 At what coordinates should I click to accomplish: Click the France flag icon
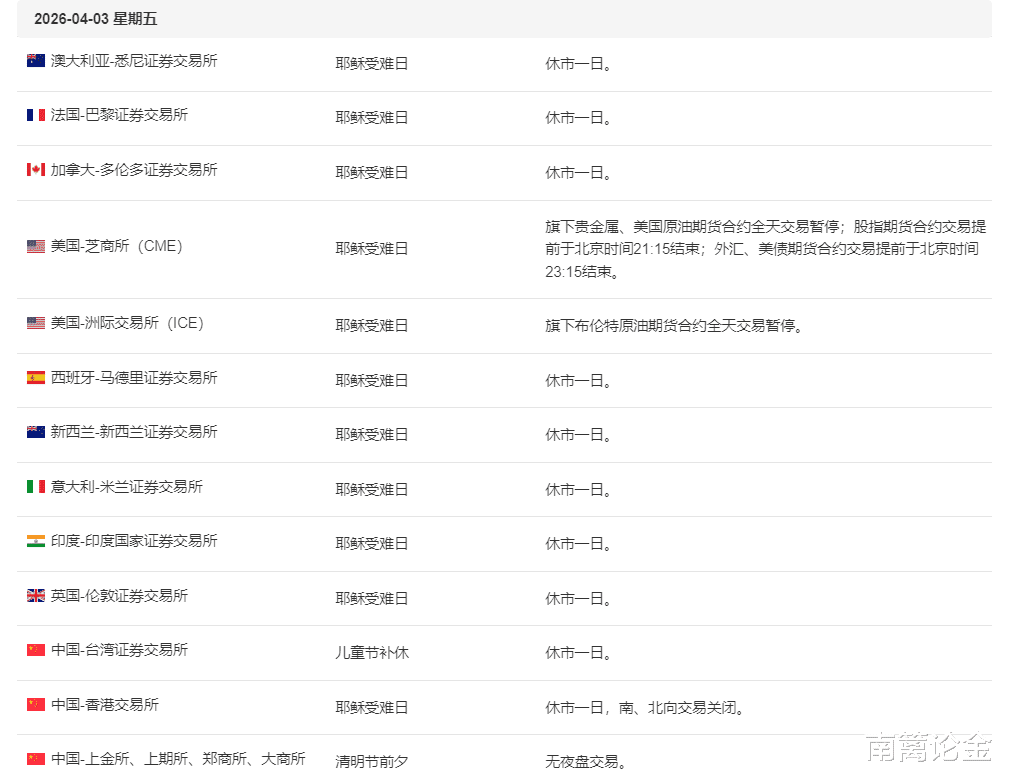pyautogui.click(x=35, y=115)
